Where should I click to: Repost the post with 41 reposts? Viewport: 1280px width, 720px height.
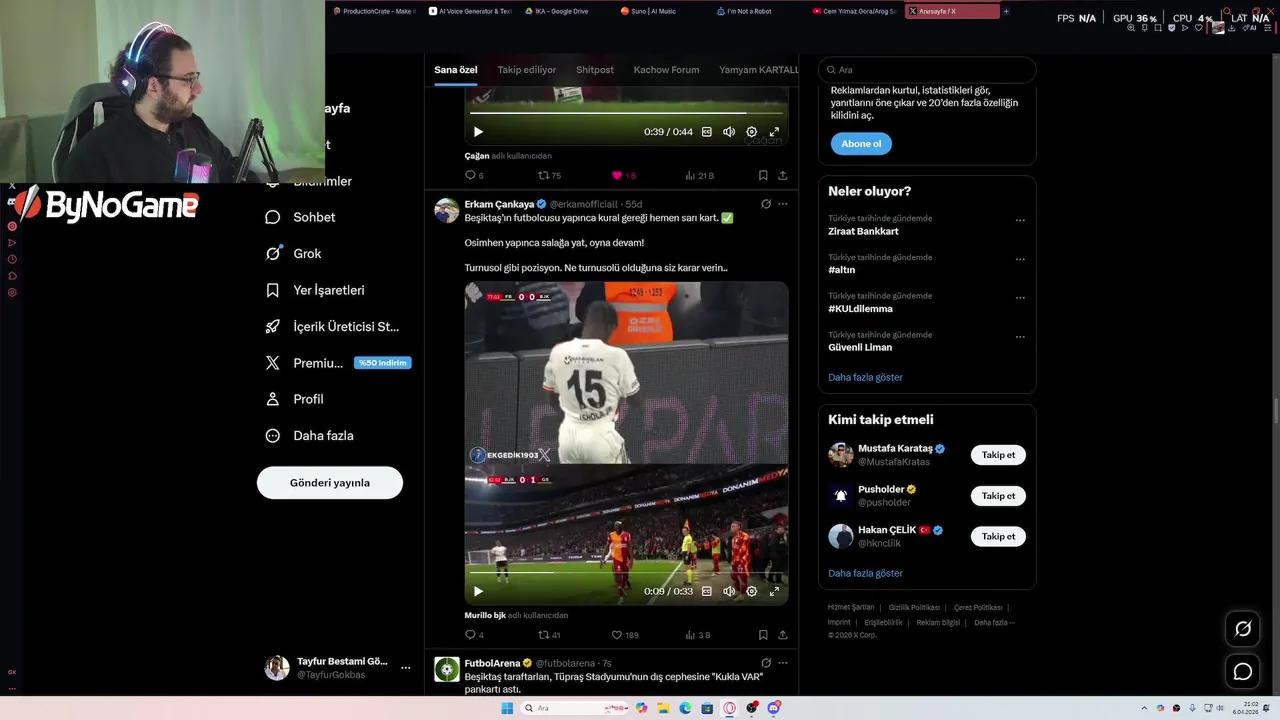[549, 635]
